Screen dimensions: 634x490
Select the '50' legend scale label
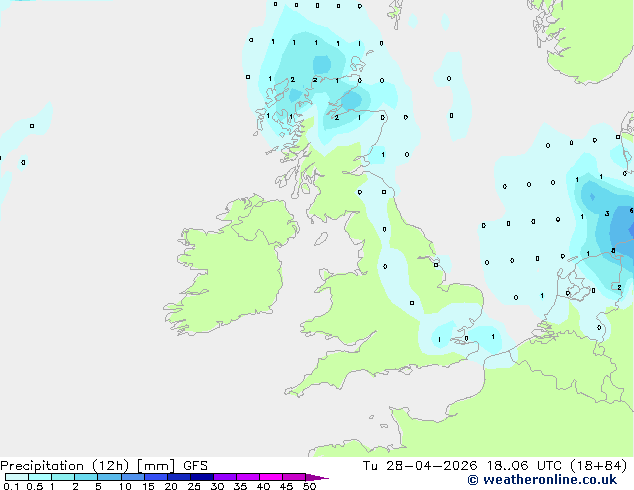click(309, 486)
